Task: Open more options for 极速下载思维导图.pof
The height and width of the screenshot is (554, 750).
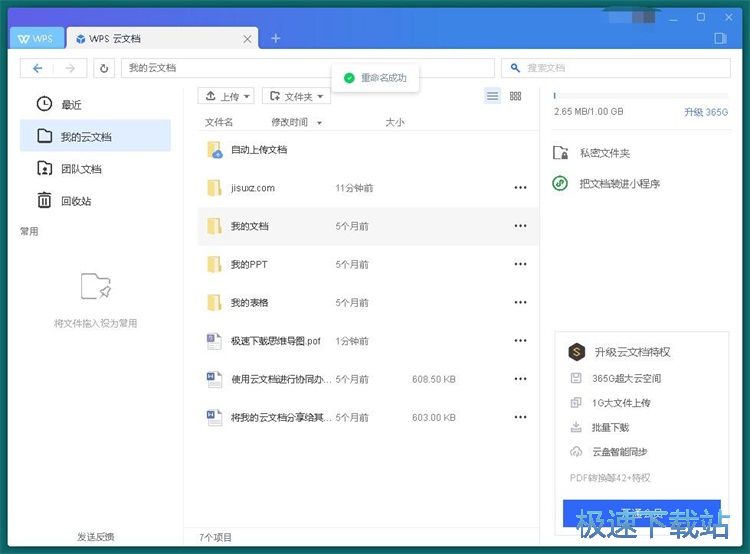Action: [520, 341]
